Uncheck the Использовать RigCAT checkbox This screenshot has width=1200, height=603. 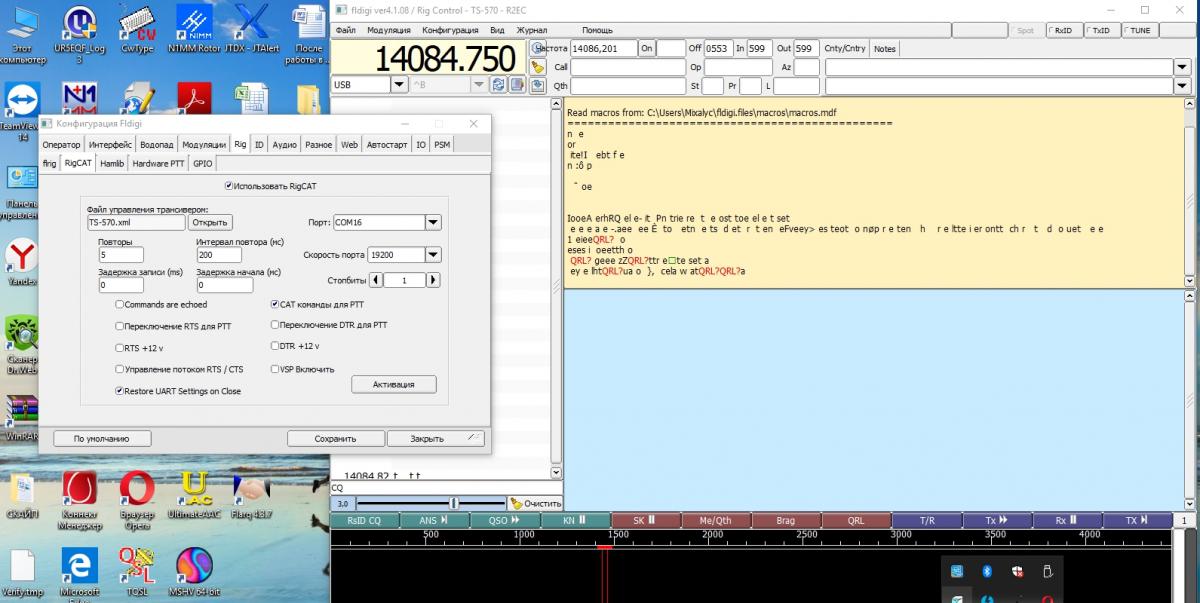tap(230, 185)
